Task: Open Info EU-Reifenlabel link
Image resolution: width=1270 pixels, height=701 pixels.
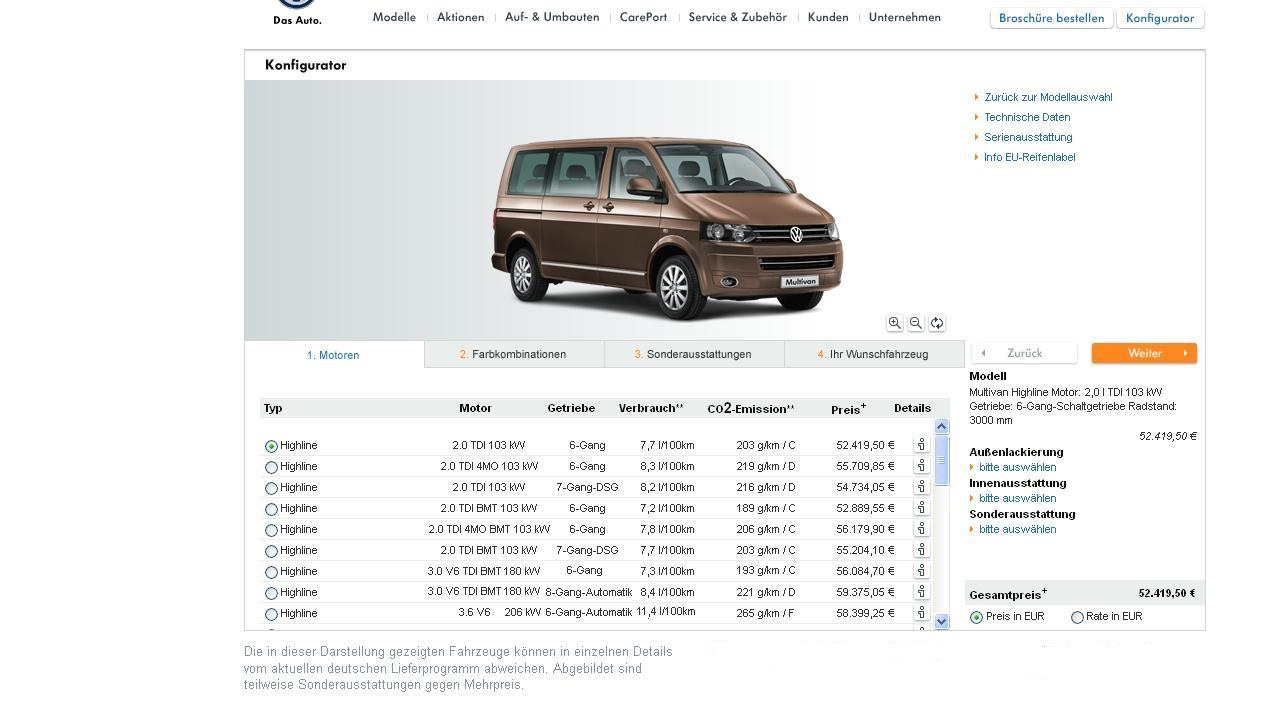Action: point(1030,157)
